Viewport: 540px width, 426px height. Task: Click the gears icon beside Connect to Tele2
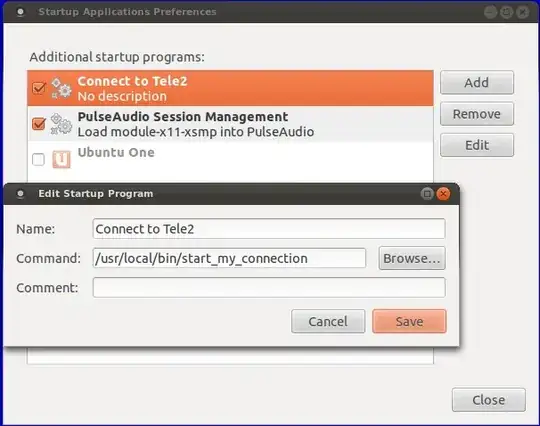coord(61,88)
